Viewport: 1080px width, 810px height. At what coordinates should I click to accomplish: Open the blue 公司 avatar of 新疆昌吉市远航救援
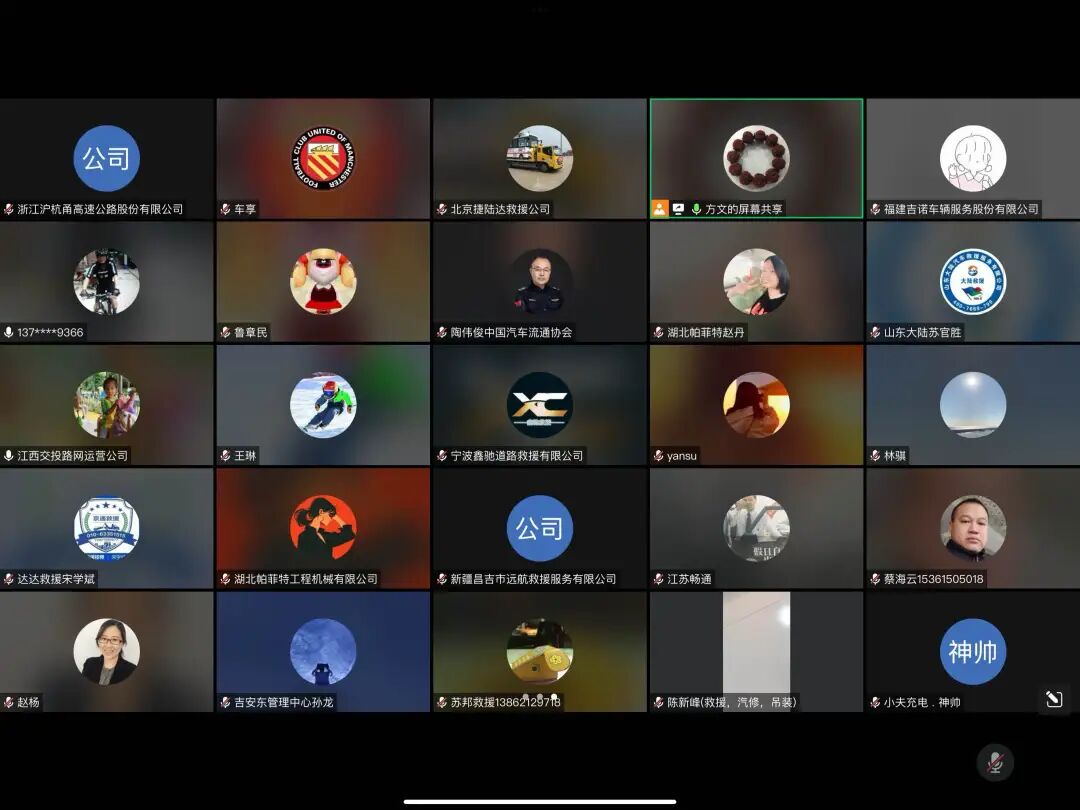540,528
